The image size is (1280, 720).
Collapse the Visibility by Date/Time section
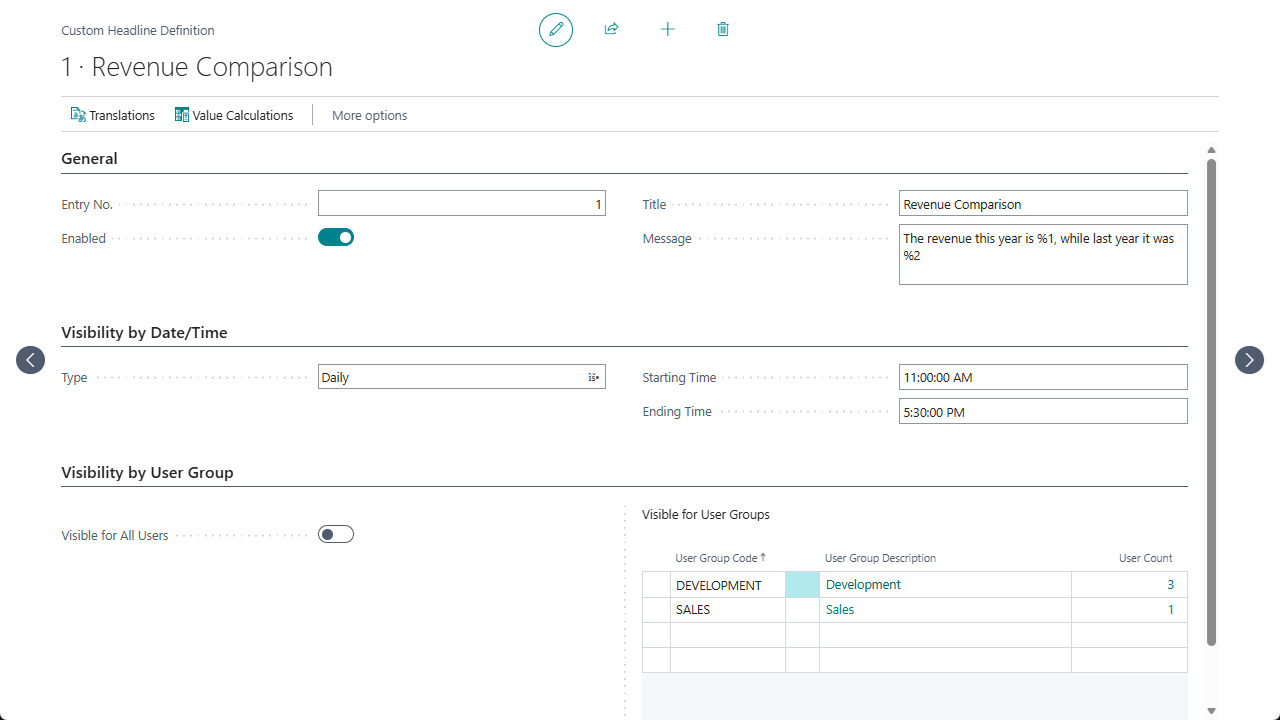tap(144, 332)
